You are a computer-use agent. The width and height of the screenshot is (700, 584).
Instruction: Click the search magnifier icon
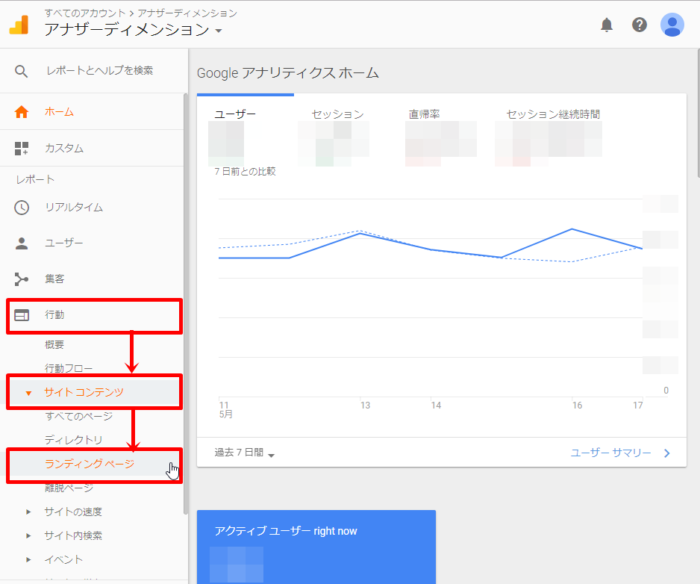[21, 71]
